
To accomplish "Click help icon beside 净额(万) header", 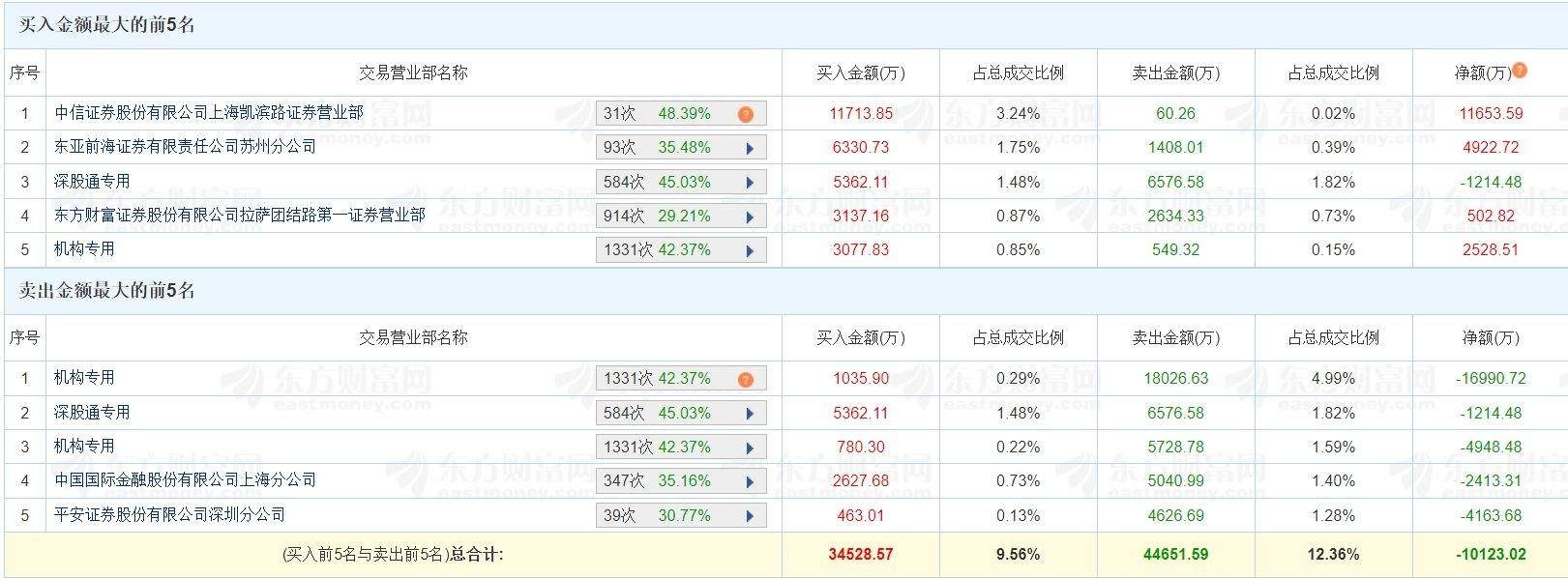I will pyautogui.click(x=1520, y=71).
